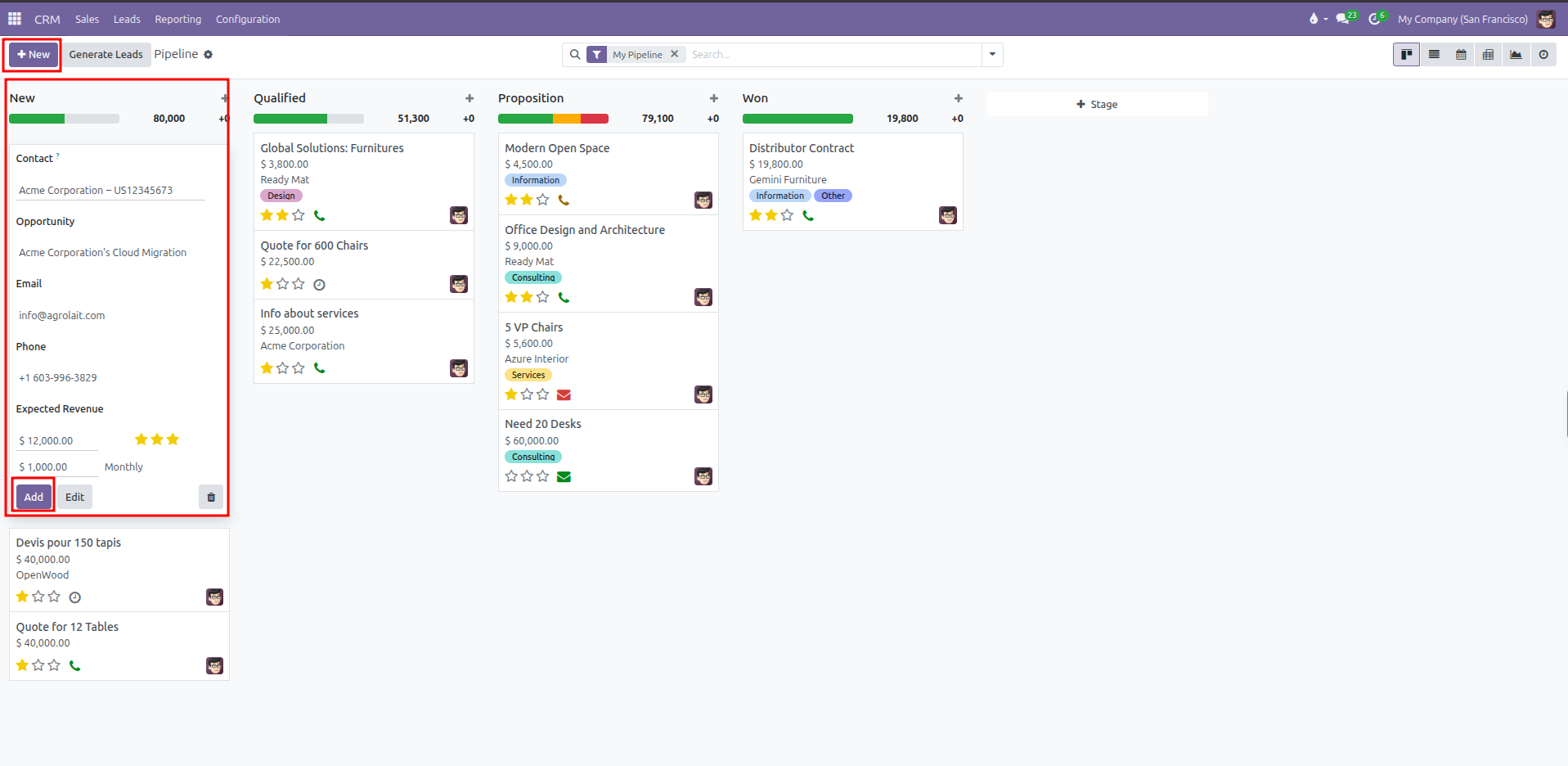Screen dimensions: 1568x766
Task: Set third priority star on Quote for 600 Chairs
Action: [x=299, y=284]
